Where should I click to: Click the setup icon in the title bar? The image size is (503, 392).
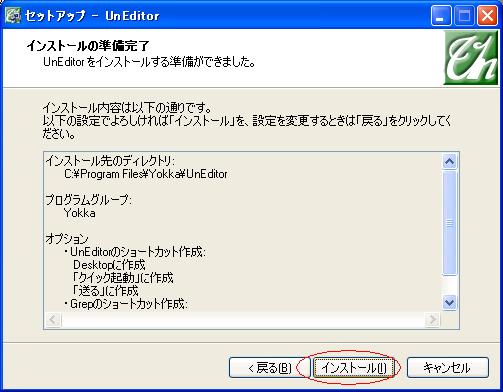13,15
